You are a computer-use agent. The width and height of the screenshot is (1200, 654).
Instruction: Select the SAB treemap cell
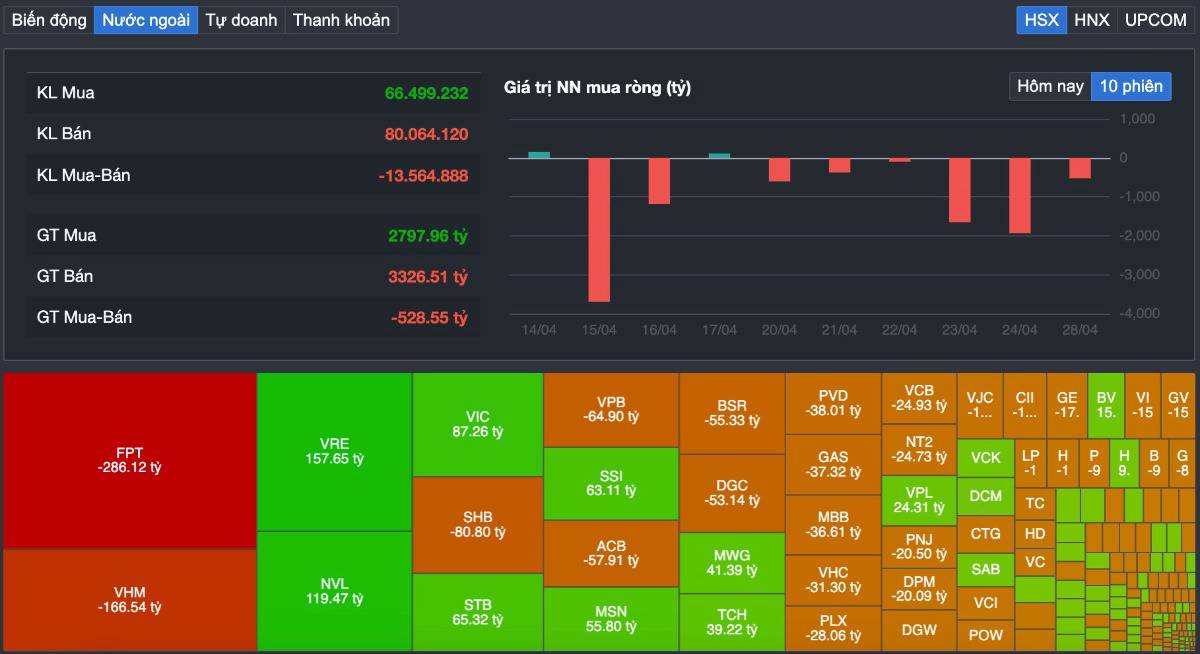pos(985,568)
